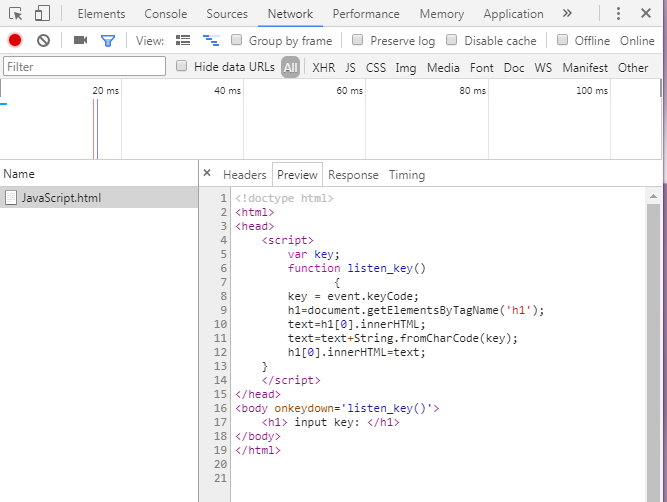Open the Online throttling dropdown
This screenshot has width=667, height=502.
pyautogui.click(x=637, y=41)
